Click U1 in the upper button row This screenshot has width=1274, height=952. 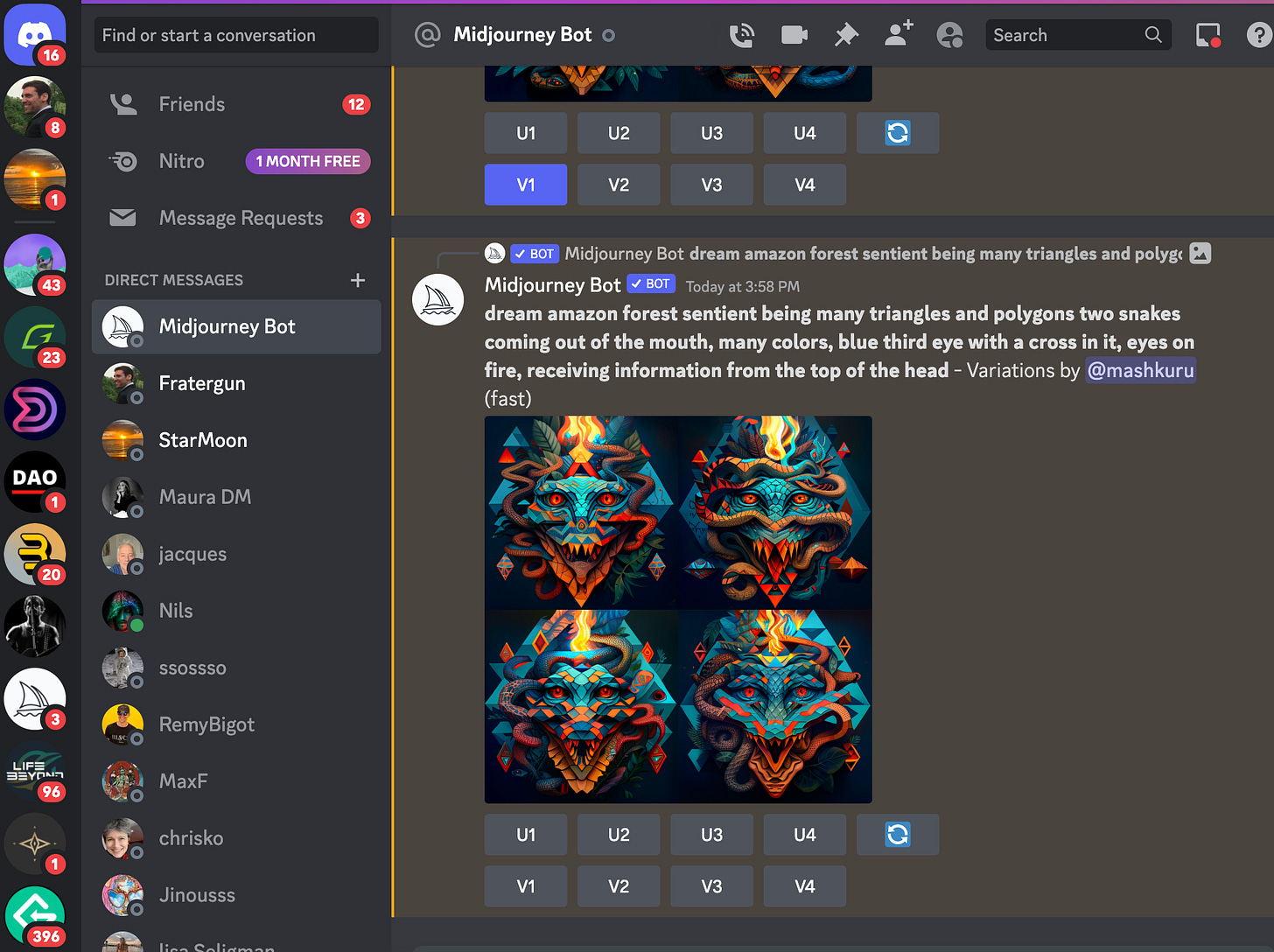click(x=526, y=133)
